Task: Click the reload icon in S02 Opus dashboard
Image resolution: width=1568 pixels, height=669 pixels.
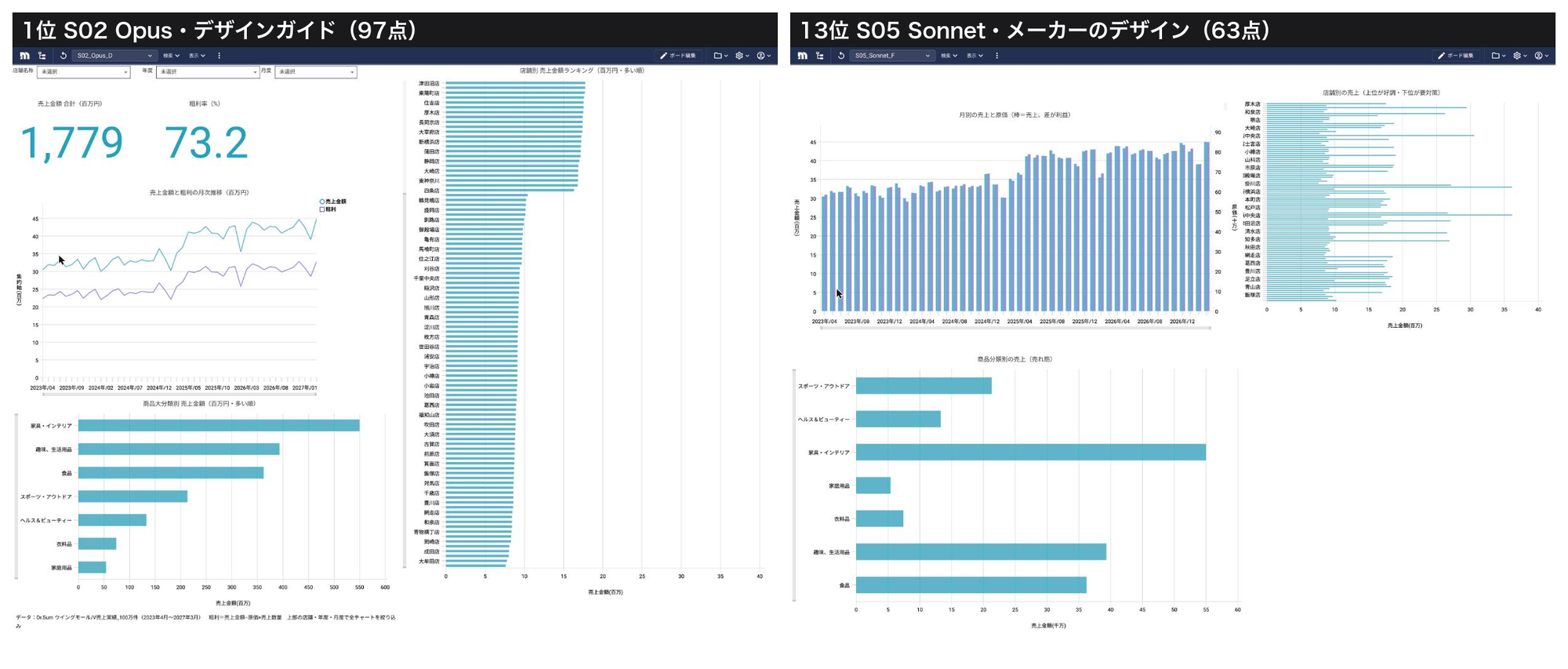Action: pos(63,56)
